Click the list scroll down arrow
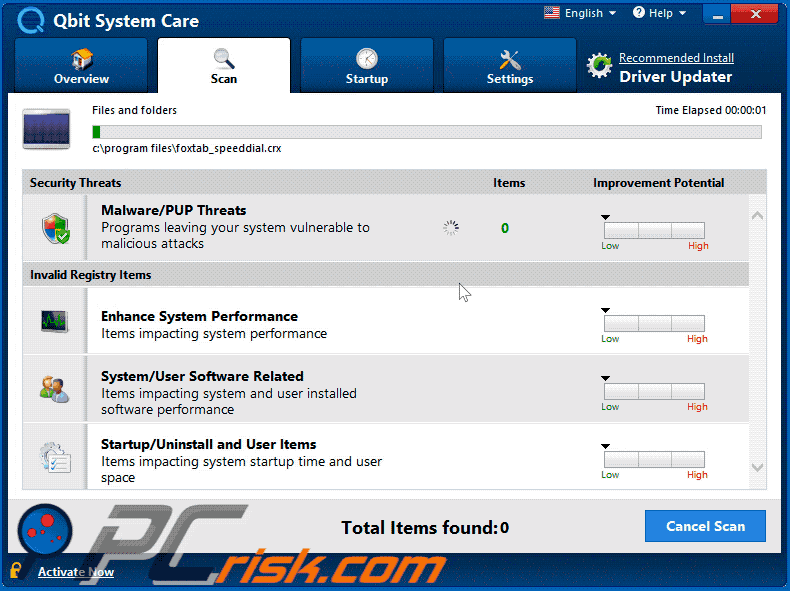This screenshot has width=790, height=591. tap(757, 468)
